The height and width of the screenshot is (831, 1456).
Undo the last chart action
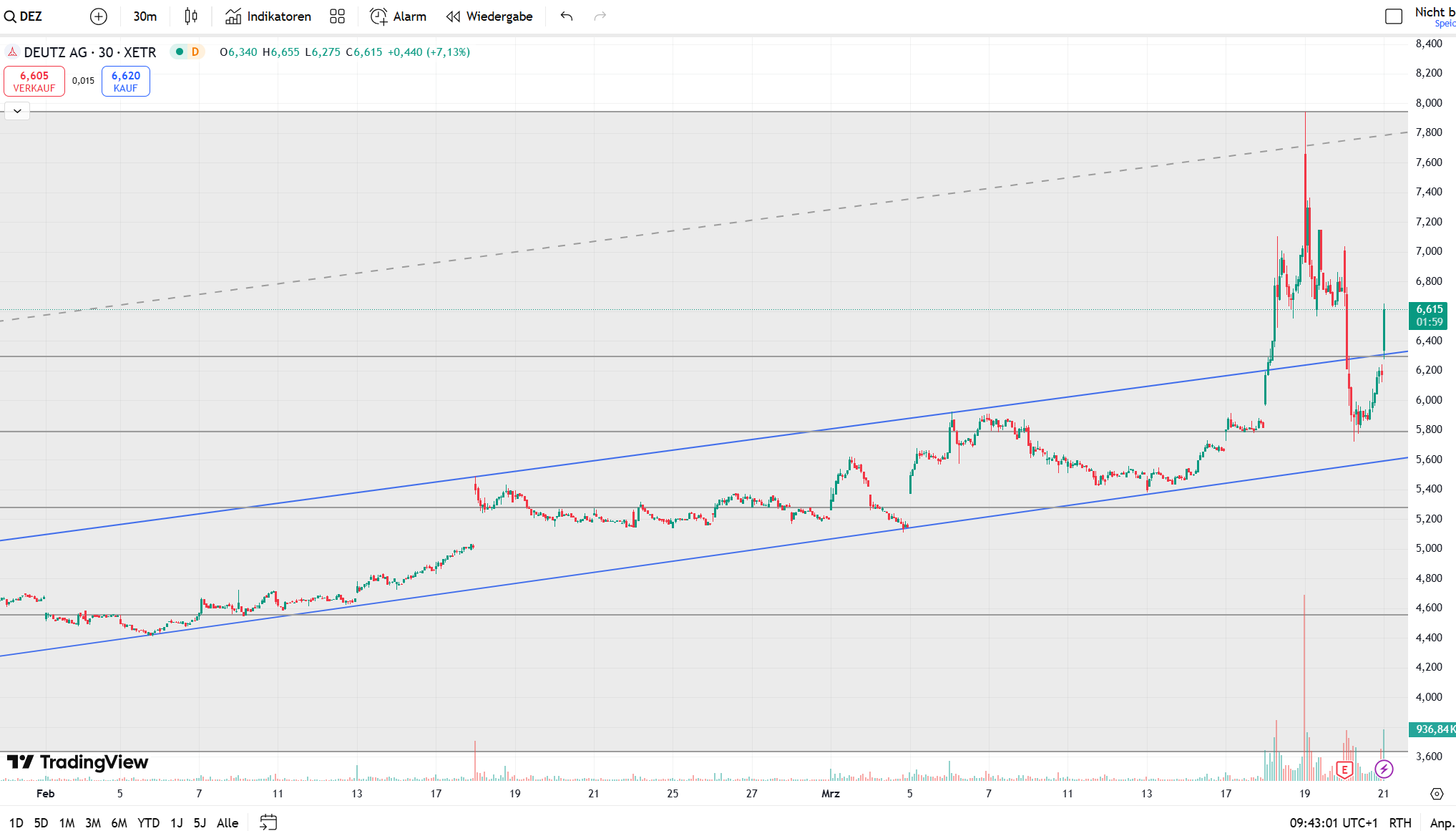pyautogui.click(x=567, y=16)
